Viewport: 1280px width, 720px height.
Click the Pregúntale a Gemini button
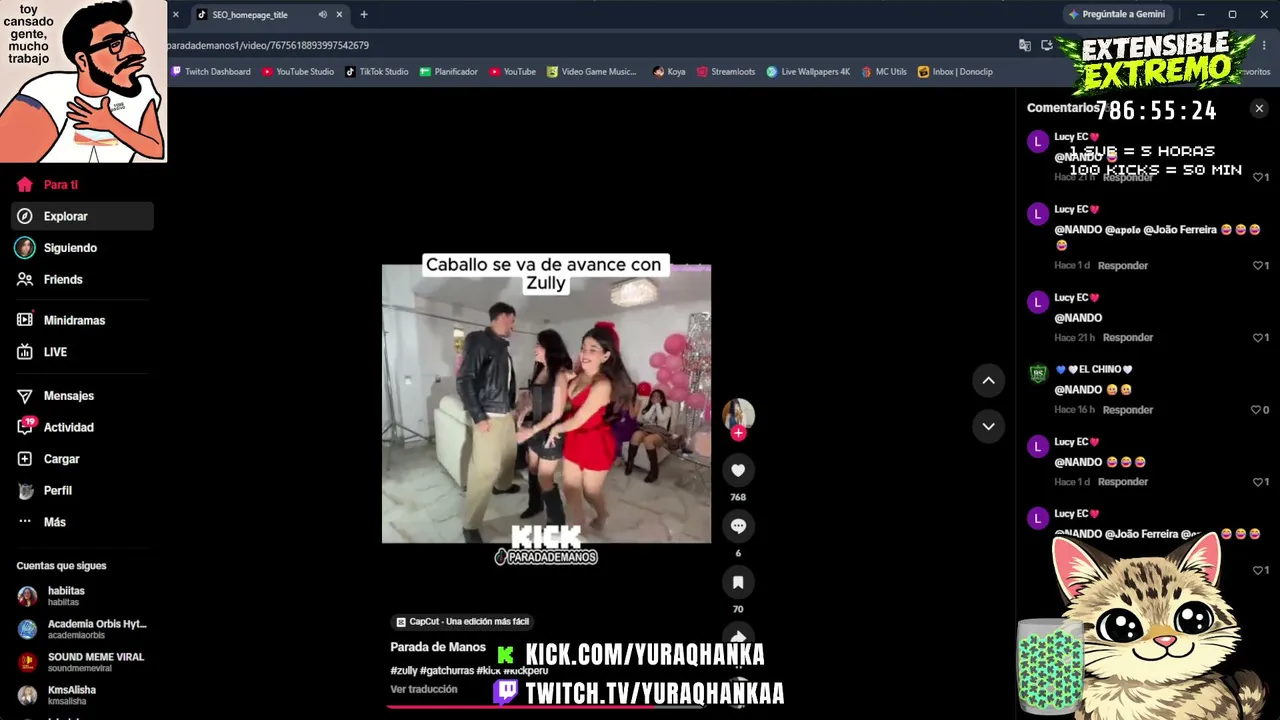[x=1117, y=15]
